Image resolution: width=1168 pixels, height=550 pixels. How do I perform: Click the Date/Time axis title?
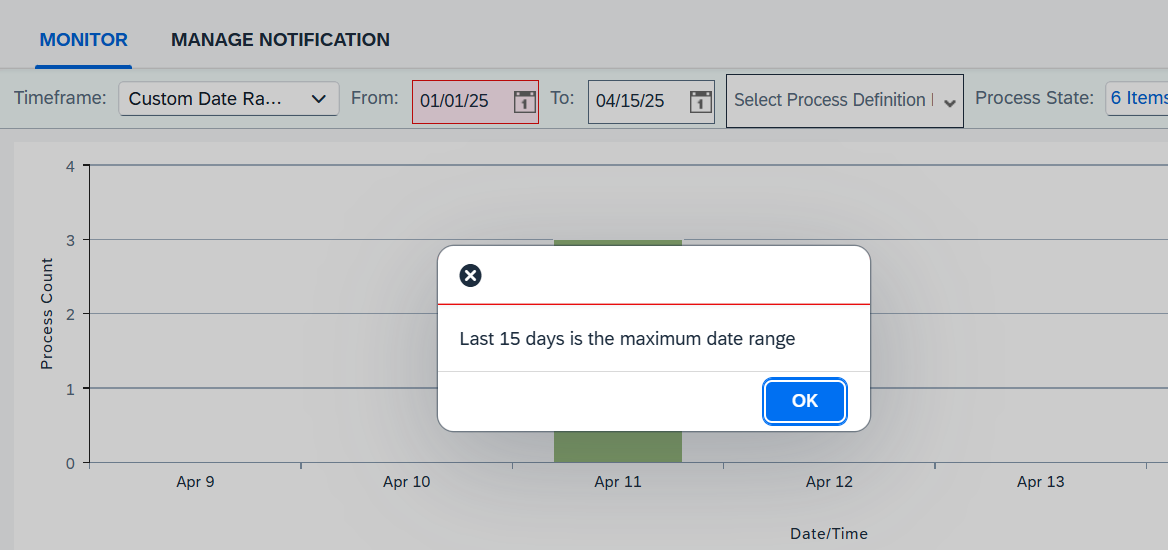(x=829, y=534)
